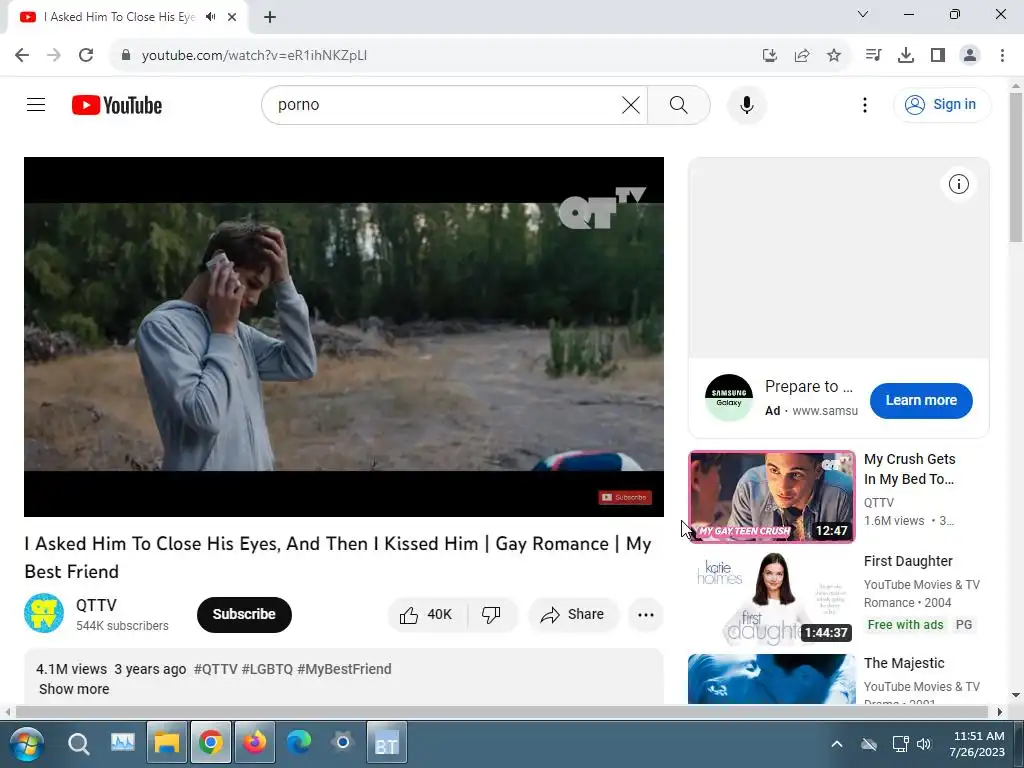This screenshot has width=1024, height=768.
Task: Mute tab via speaker icon on tab
Action: point(210,17)
